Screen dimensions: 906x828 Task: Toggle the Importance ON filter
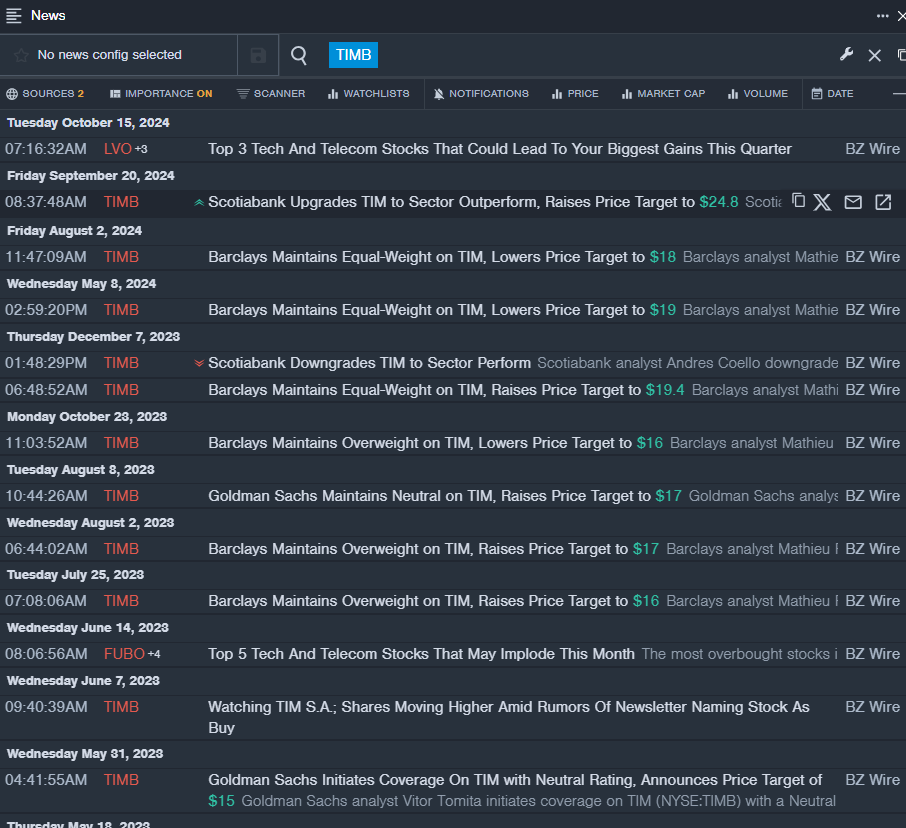[161, 94]
